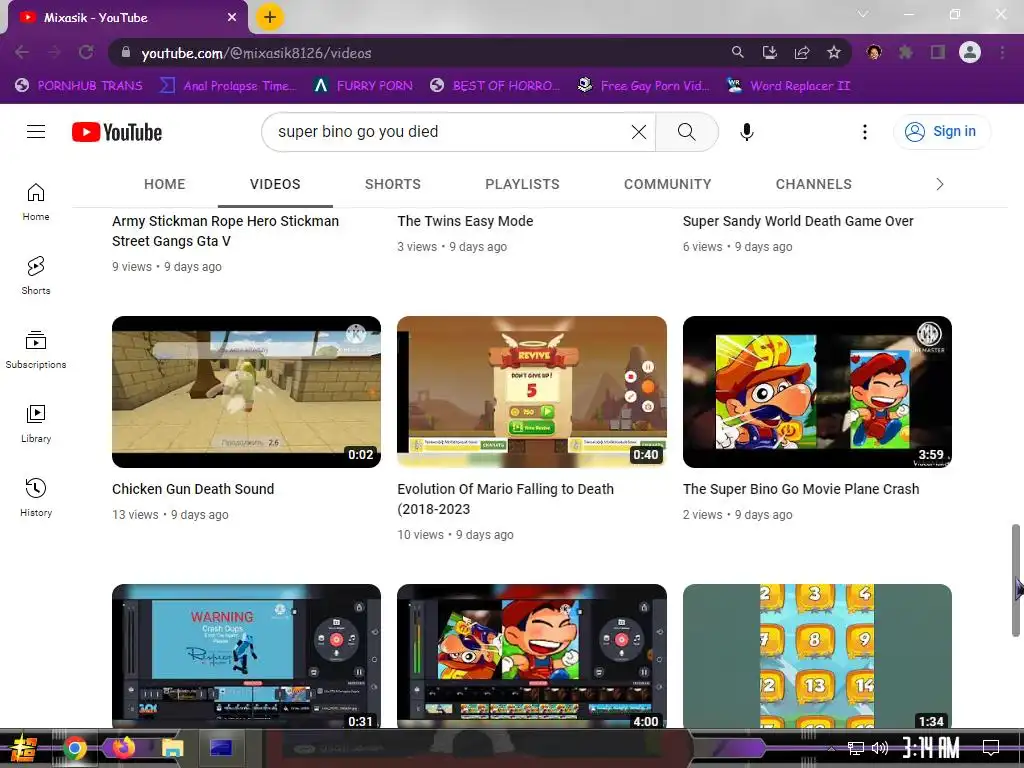Open Chrome three-dot menu

(1002, 52)
